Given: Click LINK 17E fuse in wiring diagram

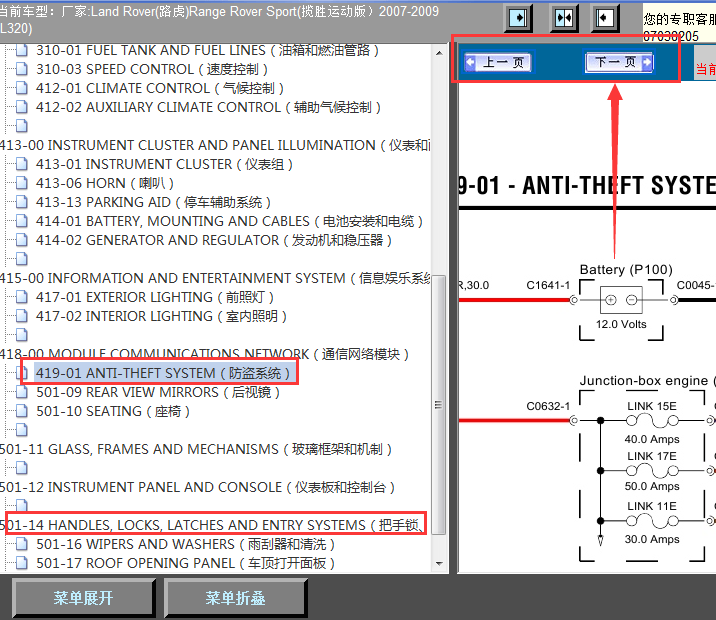Looking at the screenshot, I should tap(652, 470).
